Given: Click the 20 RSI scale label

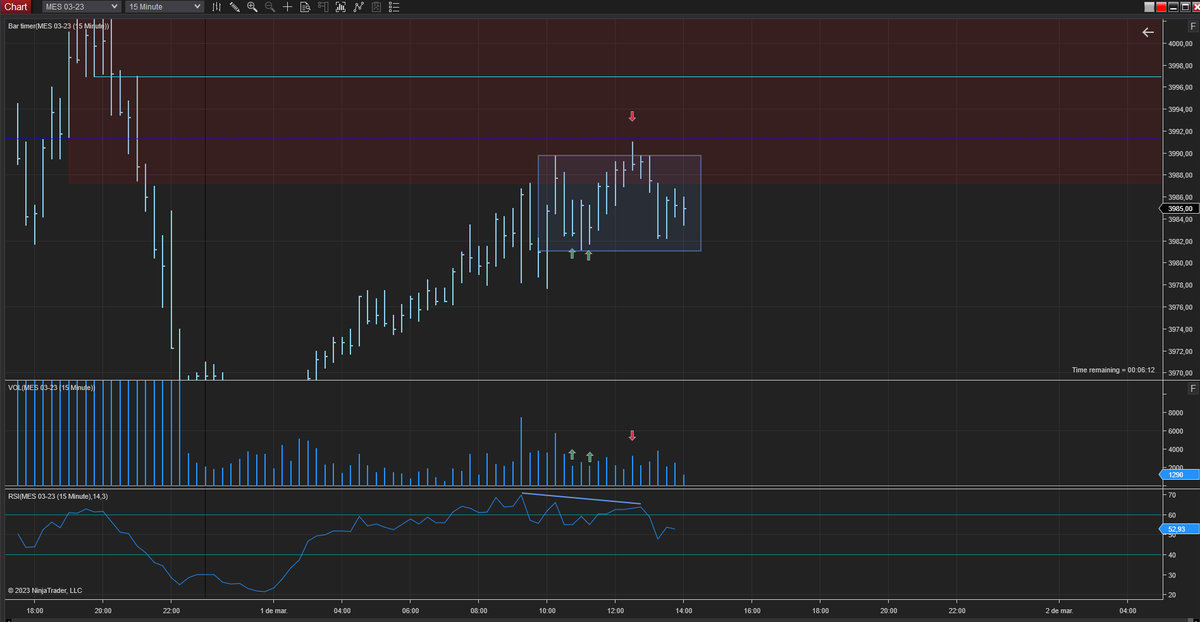Looking at the screenshot, I should [x=1171, y=595].
